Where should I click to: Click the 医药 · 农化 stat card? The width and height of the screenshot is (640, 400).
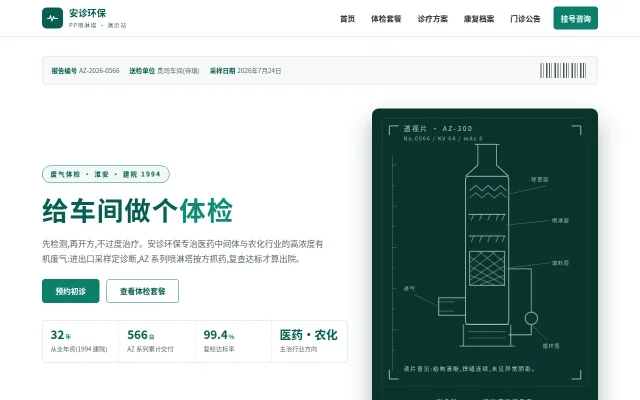(309, 341)
